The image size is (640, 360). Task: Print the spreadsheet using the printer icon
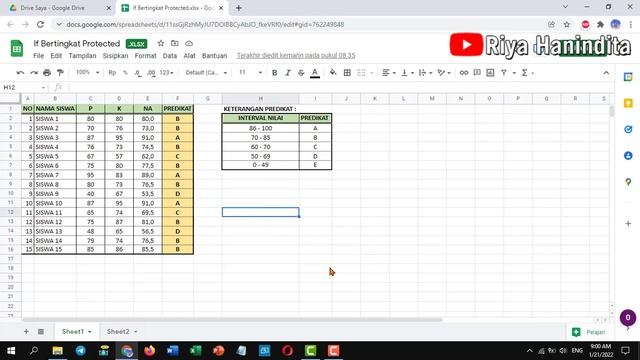[x=47, y=73]
